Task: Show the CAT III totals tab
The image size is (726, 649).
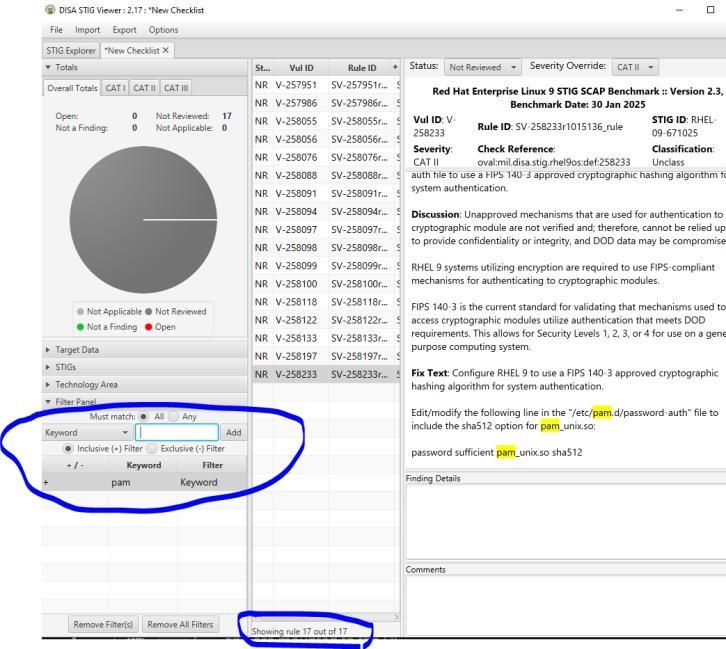Action: point(176,88)
